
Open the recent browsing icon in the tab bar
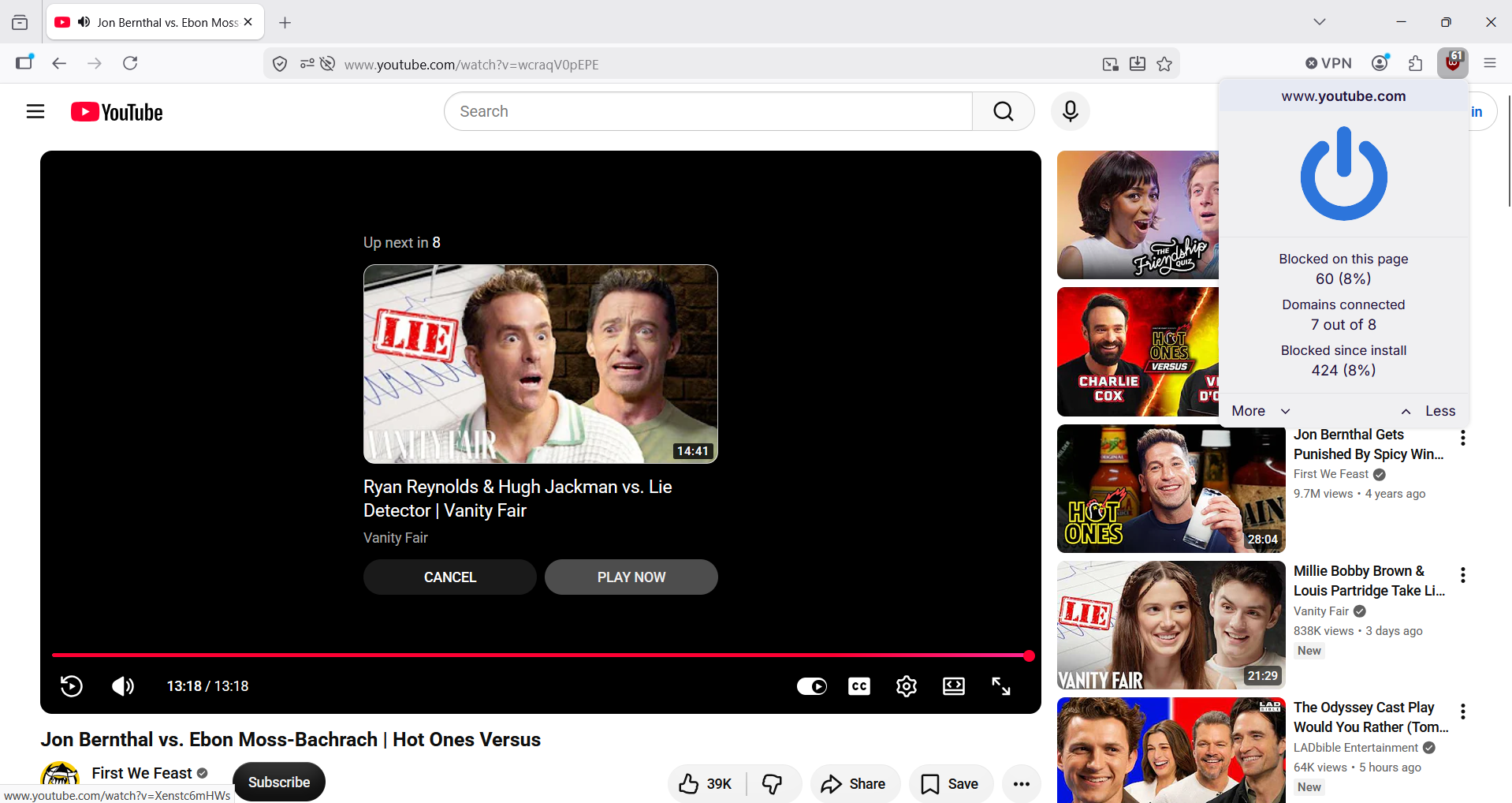[x=20, y=23]
